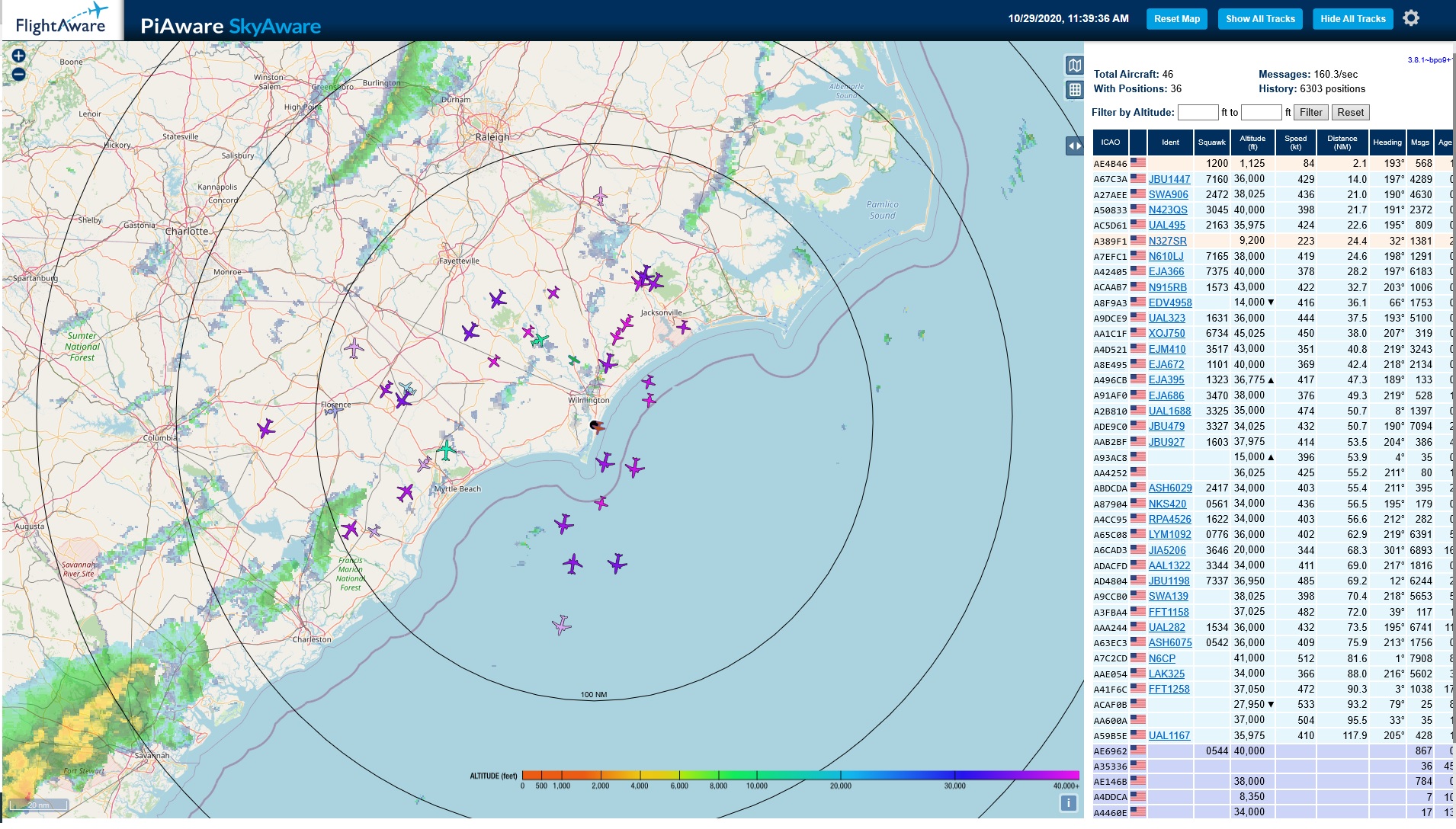The width and height of the screenshot is (1456, 829).
Task: Sort table by Squawk column
Action: click(1212, 142)
